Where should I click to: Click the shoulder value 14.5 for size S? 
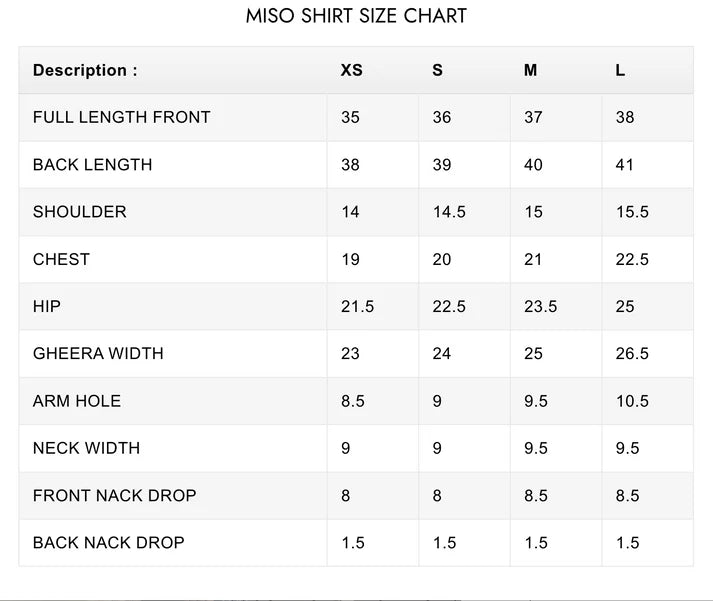pos(449,212)
